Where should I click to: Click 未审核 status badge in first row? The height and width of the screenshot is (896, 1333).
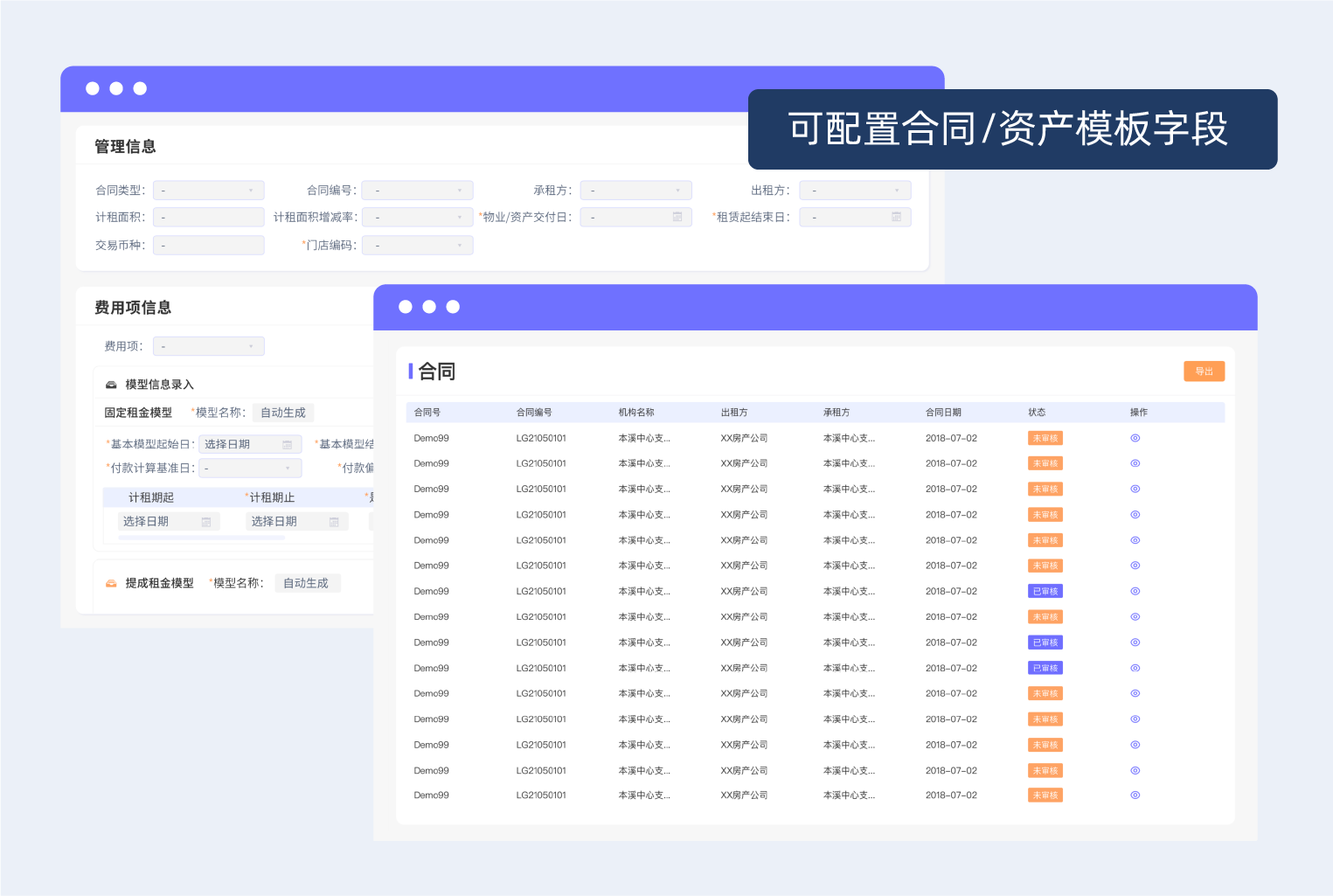tap(1045, 439)
